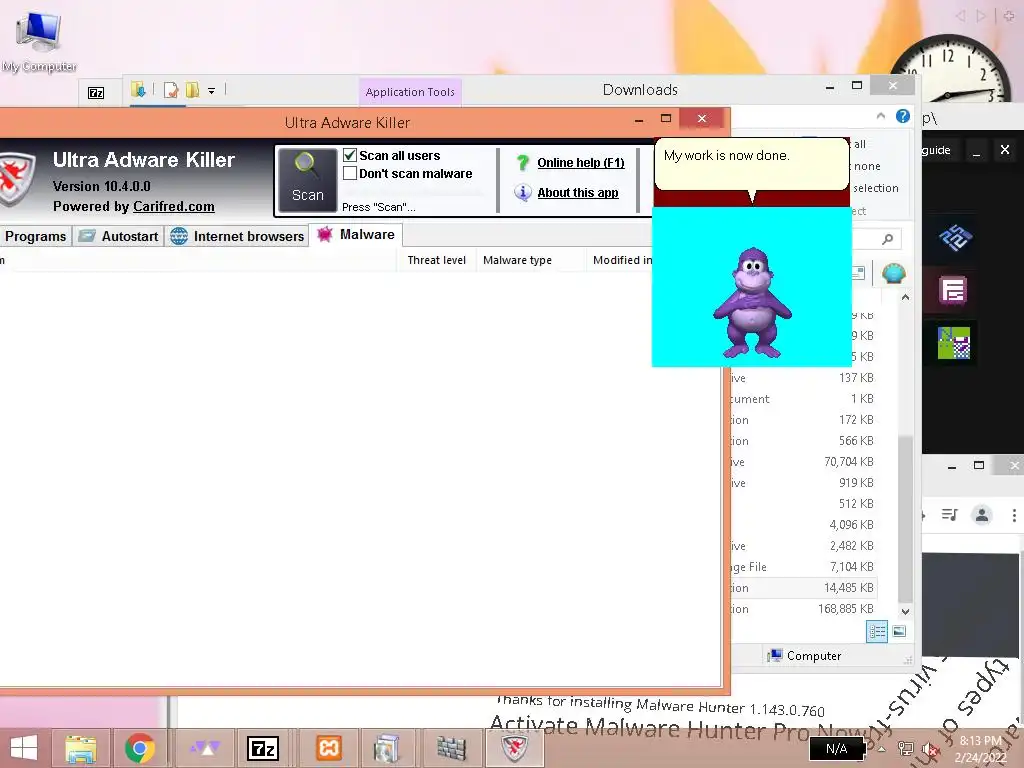Click the blue info icon by About
Image resolution: width=1024 pixels, height=768 pixels.
click(522, 192)
